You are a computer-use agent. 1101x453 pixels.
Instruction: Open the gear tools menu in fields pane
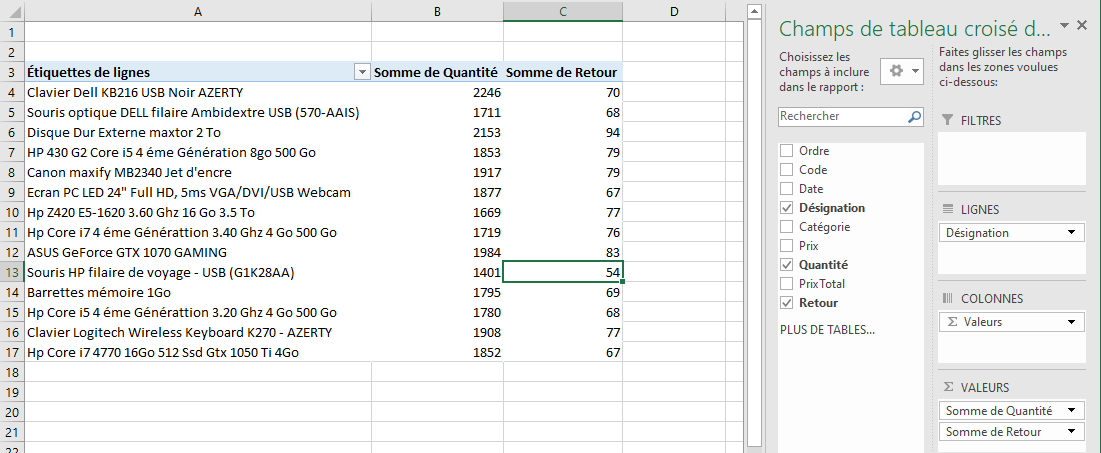pos(902,71)
